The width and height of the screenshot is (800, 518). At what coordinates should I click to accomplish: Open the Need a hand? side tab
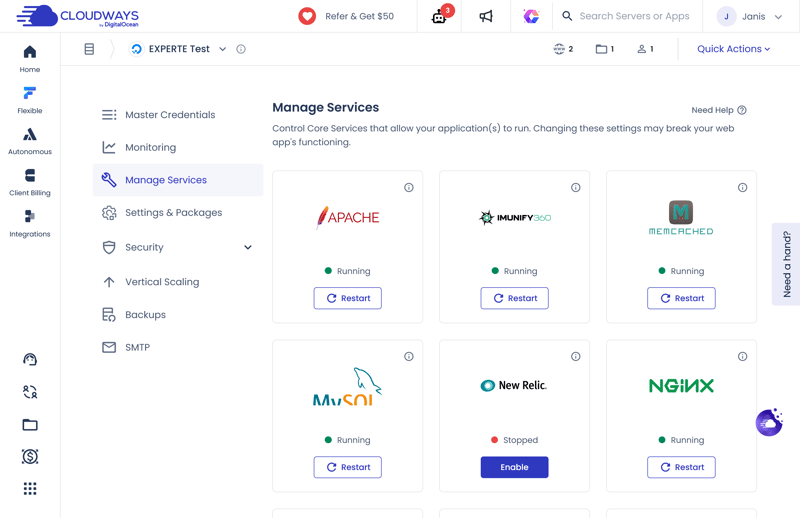pos(786,264)
